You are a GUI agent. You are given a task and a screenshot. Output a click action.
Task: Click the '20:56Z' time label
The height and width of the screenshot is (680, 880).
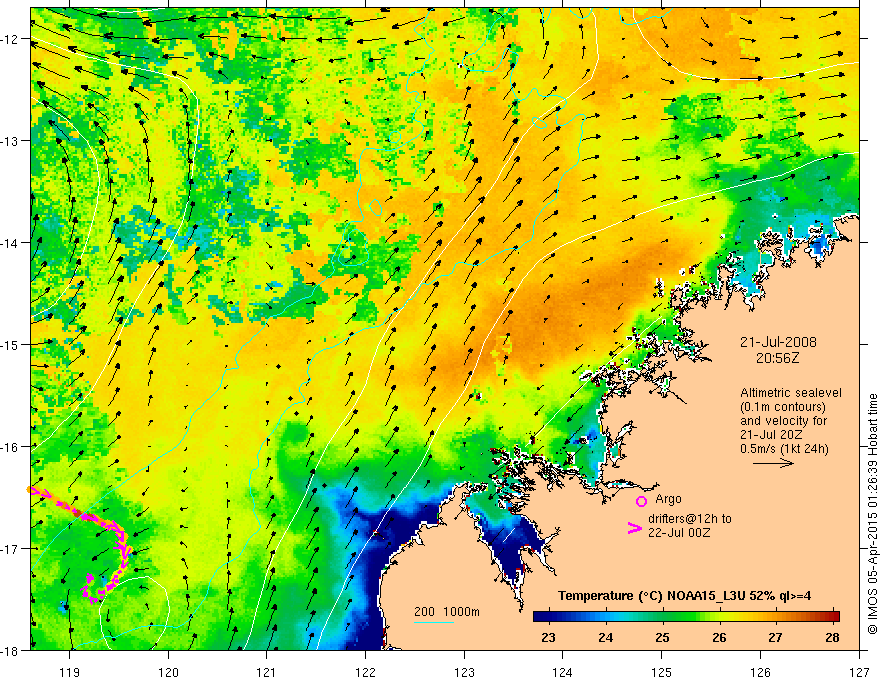777,358
